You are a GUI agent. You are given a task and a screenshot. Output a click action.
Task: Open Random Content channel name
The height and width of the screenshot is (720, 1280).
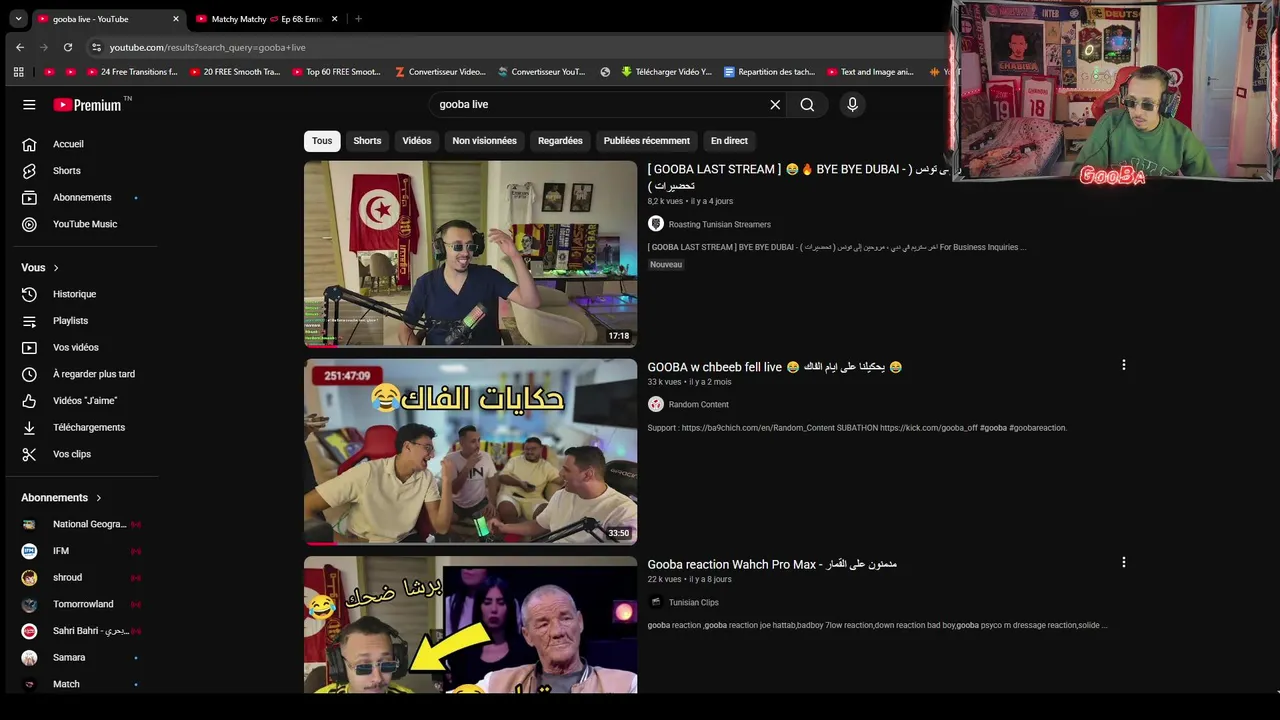(x=698, y=405)
